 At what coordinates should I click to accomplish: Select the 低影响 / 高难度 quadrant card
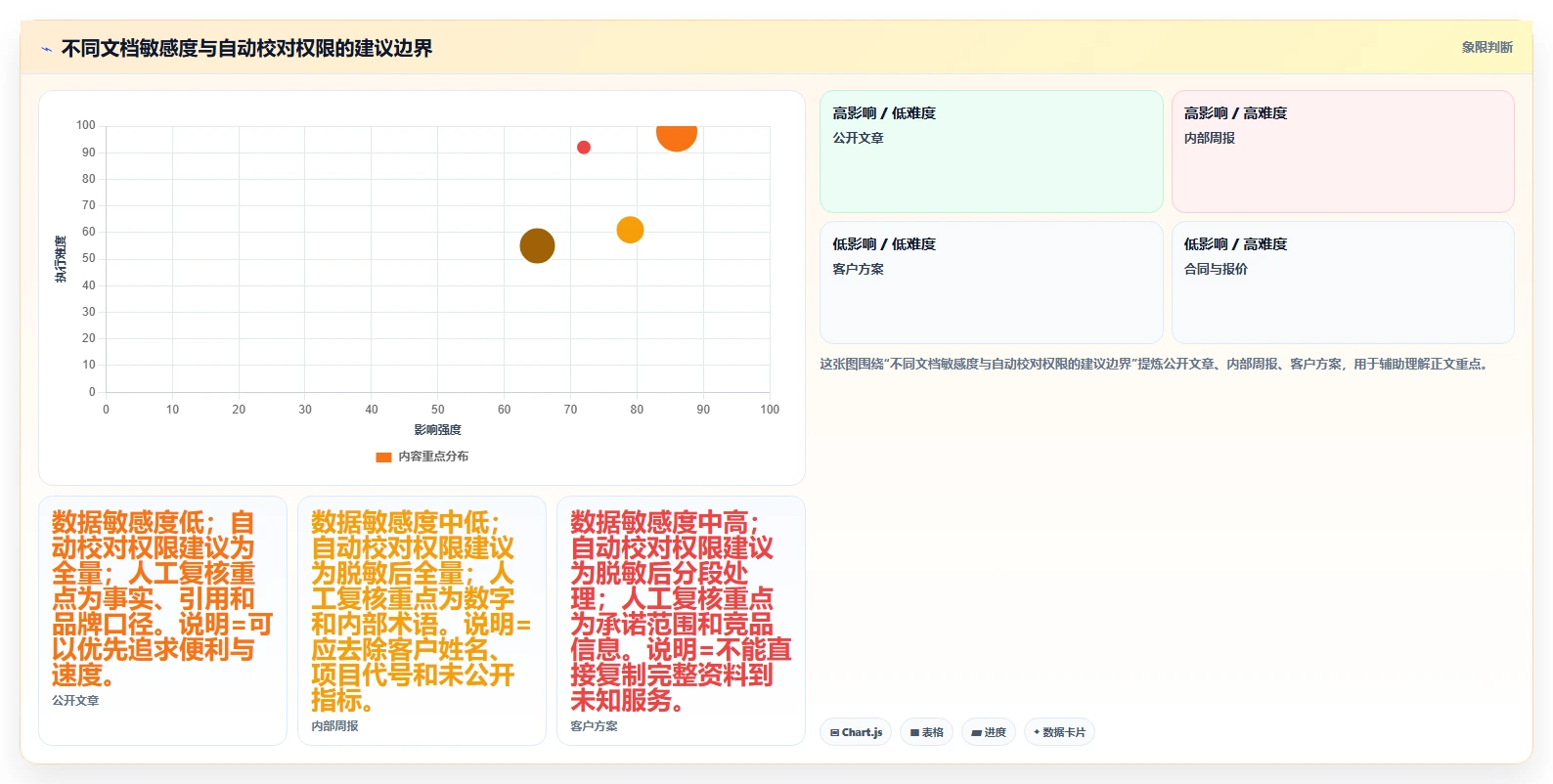click(x=1343, y=283)
